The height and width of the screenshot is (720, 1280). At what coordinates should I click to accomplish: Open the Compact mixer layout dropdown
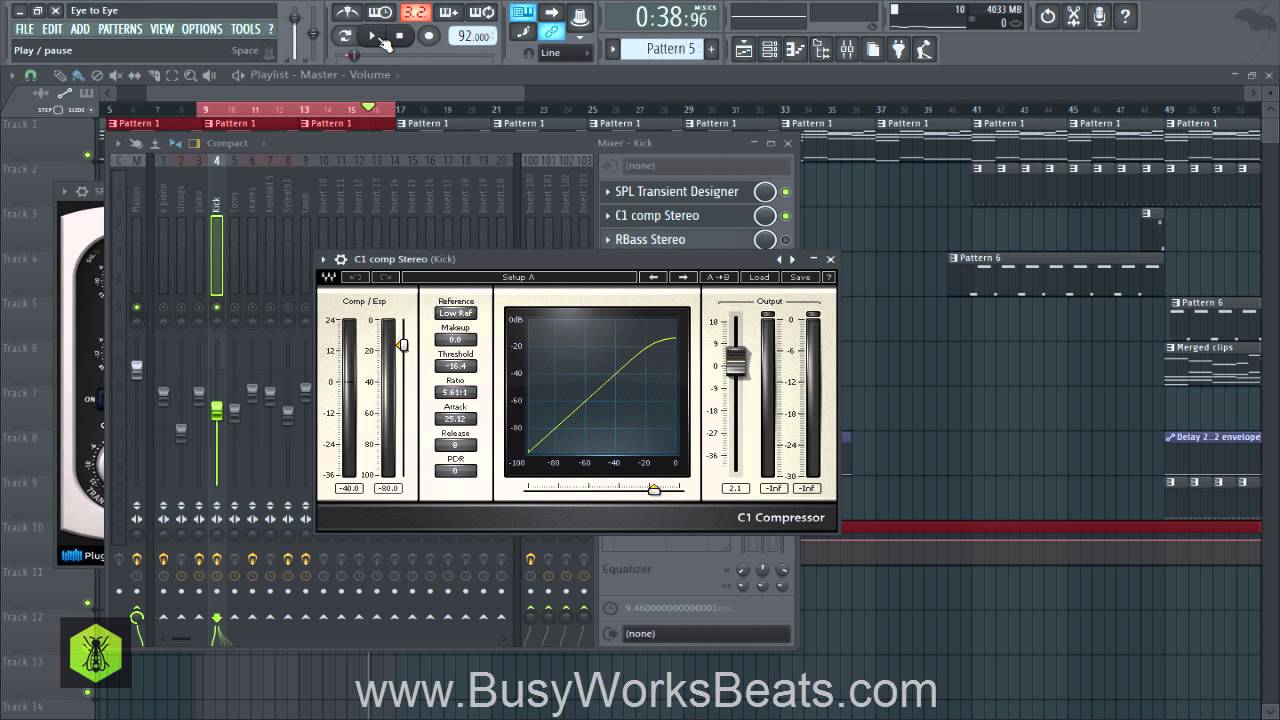(226, 144)
